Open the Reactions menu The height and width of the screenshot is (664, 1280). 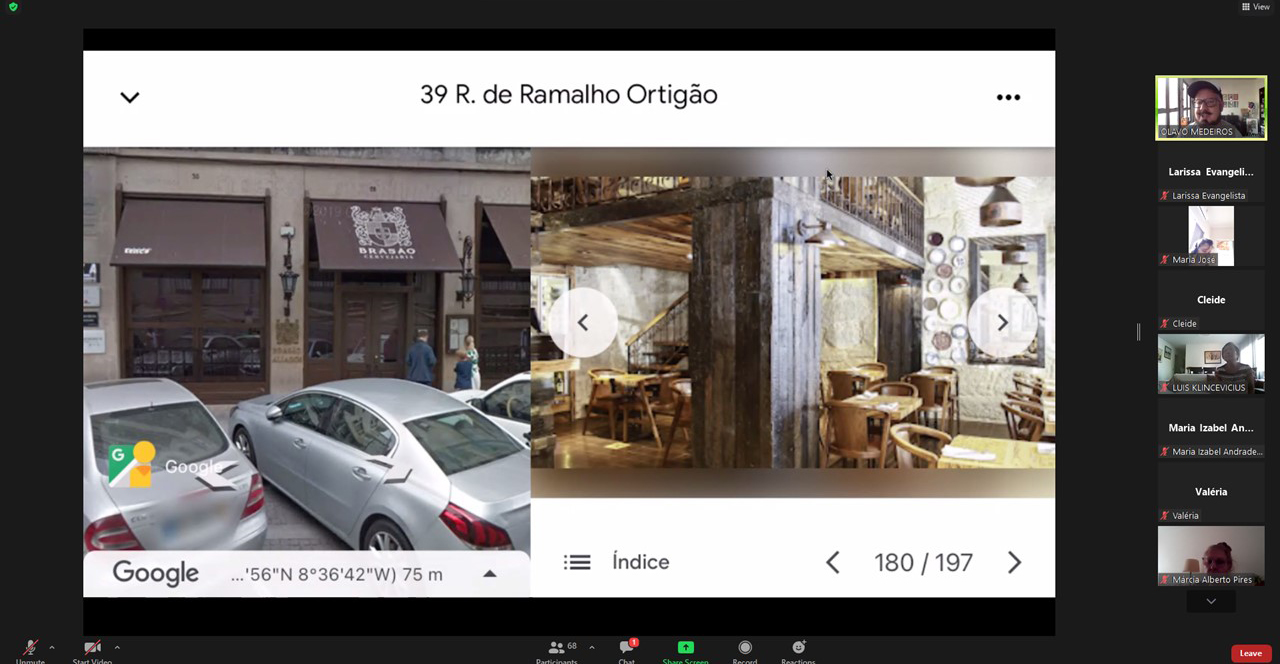[798, 650]
